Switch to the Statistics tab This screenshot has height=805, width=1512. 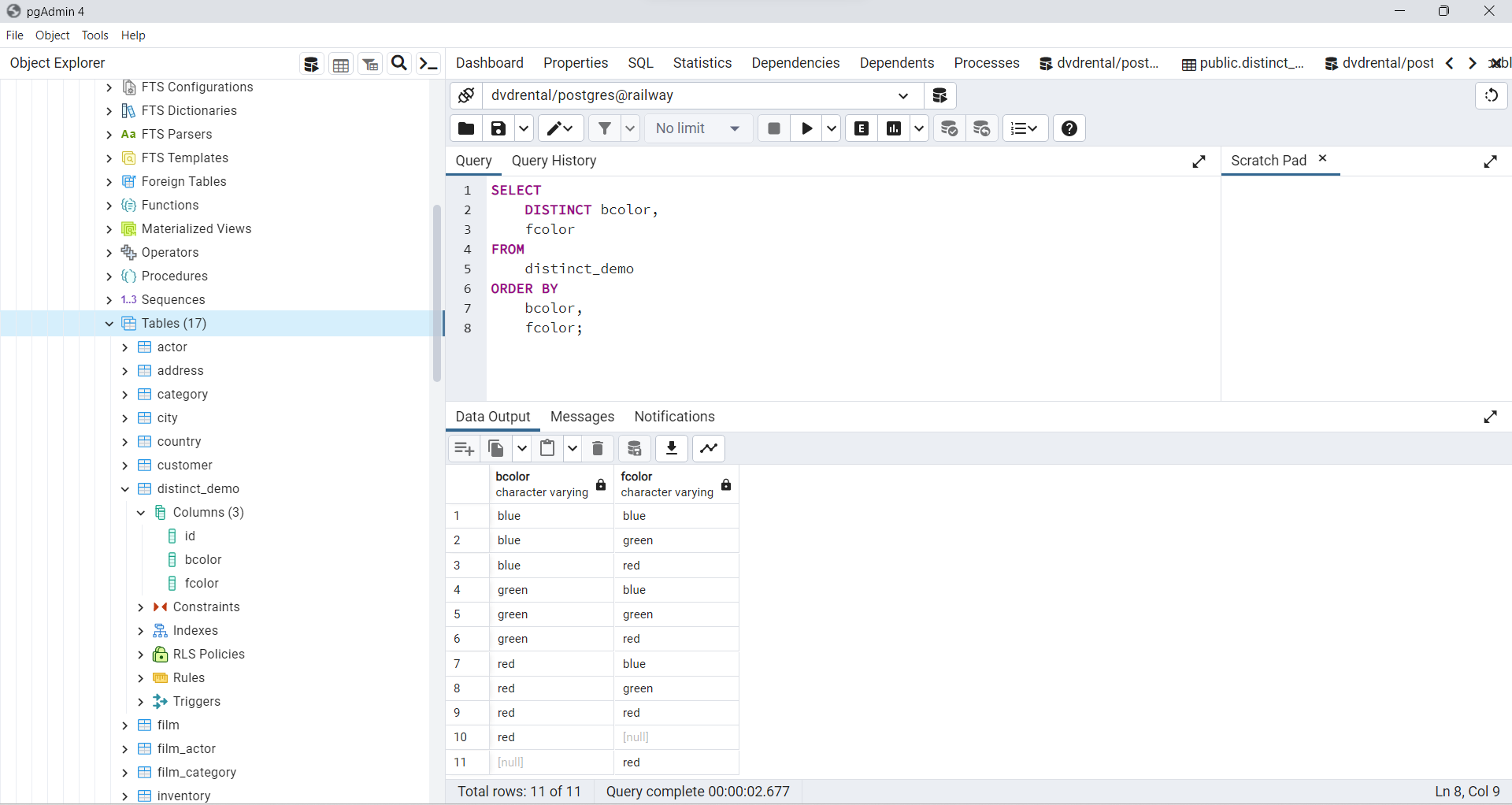click(x=702, y=63)
